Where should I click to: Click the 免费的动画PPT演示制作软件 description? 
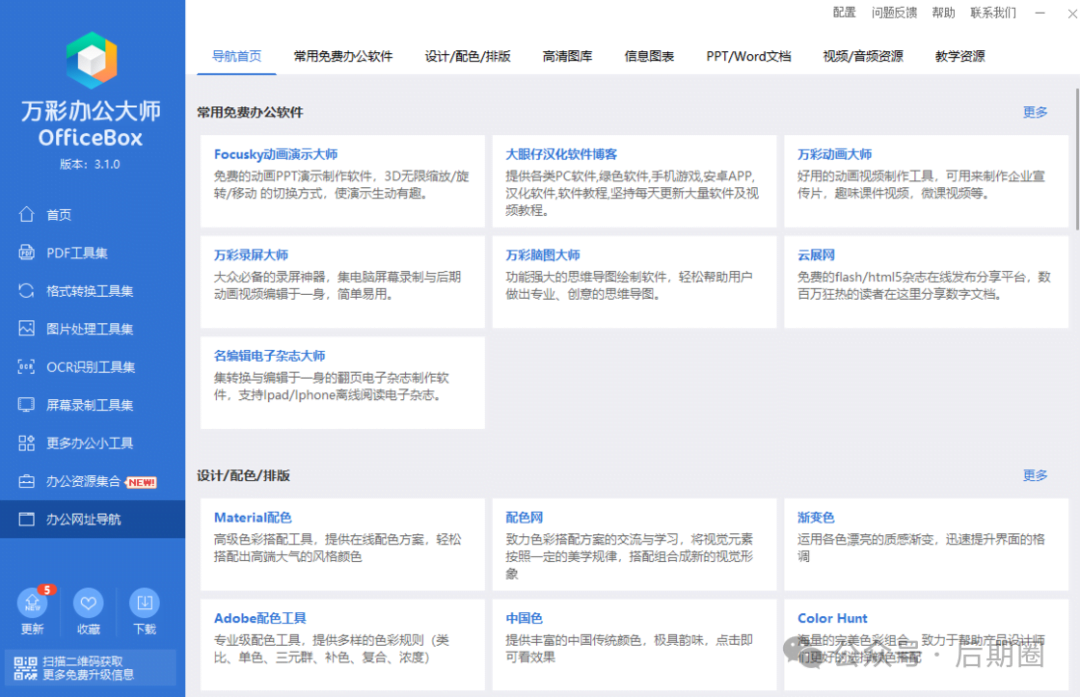coord(341,185)
